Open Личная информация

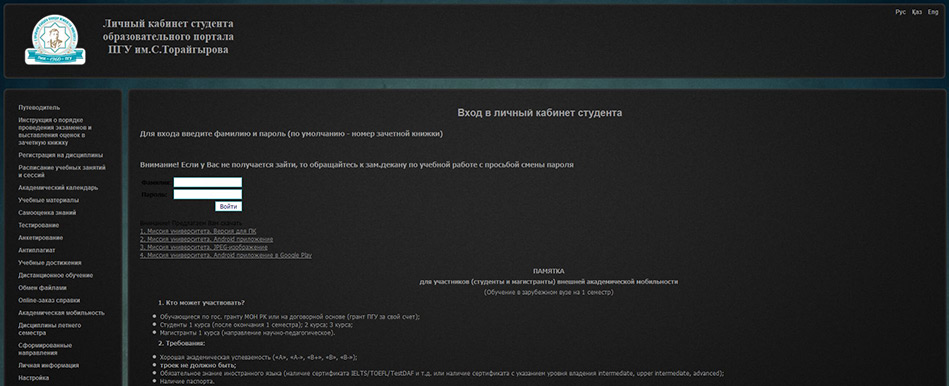pyautogui.click(x=48, y=365)
